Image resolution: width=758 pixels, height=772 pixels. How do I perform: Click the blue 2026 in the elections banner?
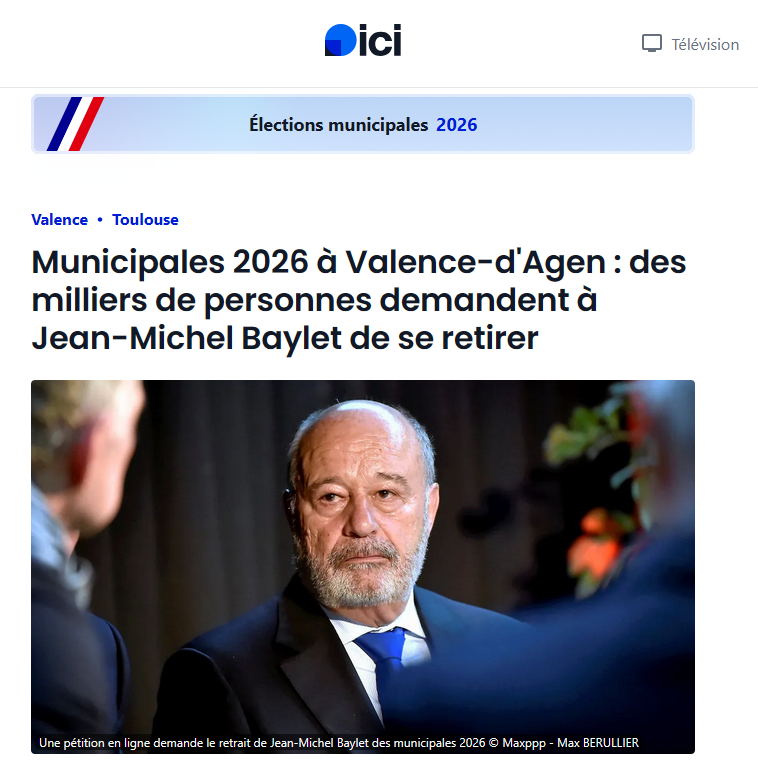pyautogui.click(x=457, y=125)
